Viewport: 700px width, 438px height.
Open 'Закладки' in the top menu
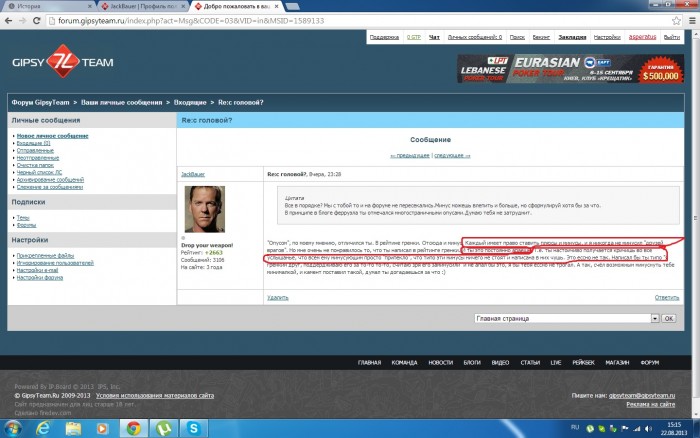point(572,37)
